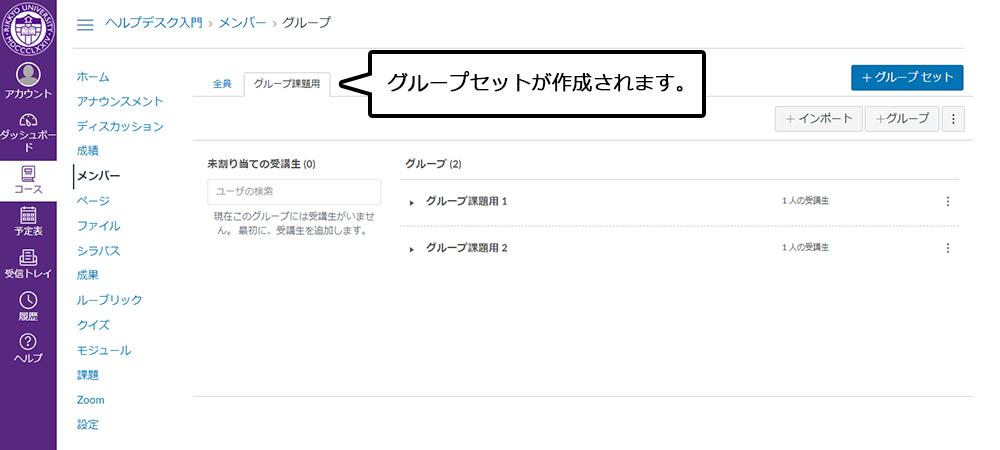Expand the グループ課題用 1 group row
The width and height of the screenshot is (1000, 450).
pyautogui.click(x=411, y=202)
